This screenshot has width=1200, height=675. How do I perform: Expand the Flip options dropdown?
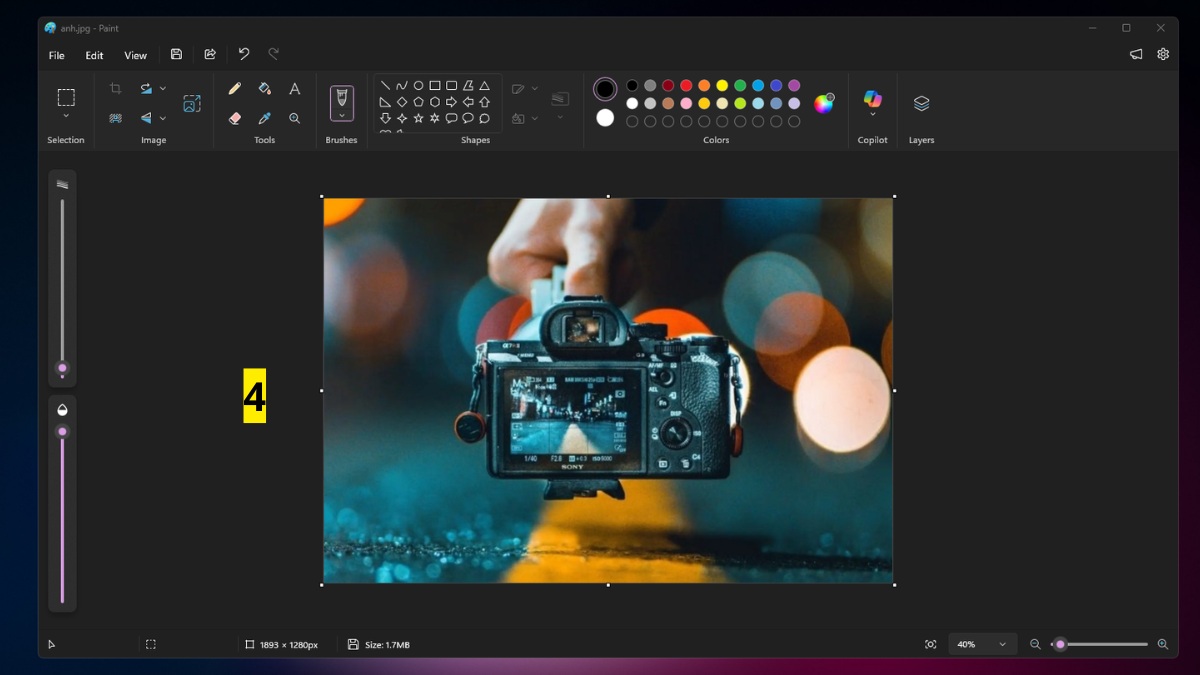point(163,118)
